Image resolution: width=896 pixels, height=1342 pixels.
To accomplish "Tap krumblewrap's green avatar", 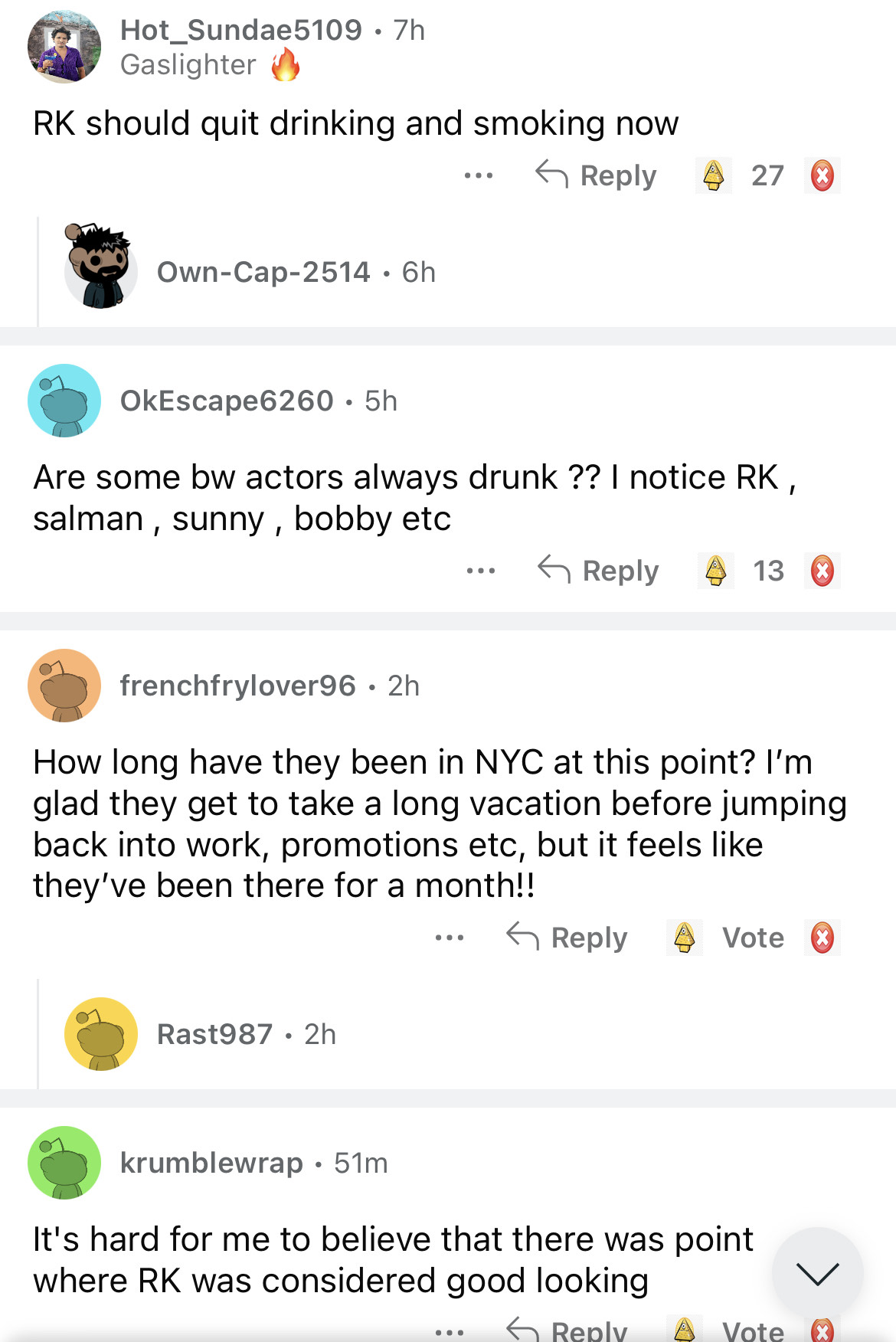I will click(x=64, y=1162).
